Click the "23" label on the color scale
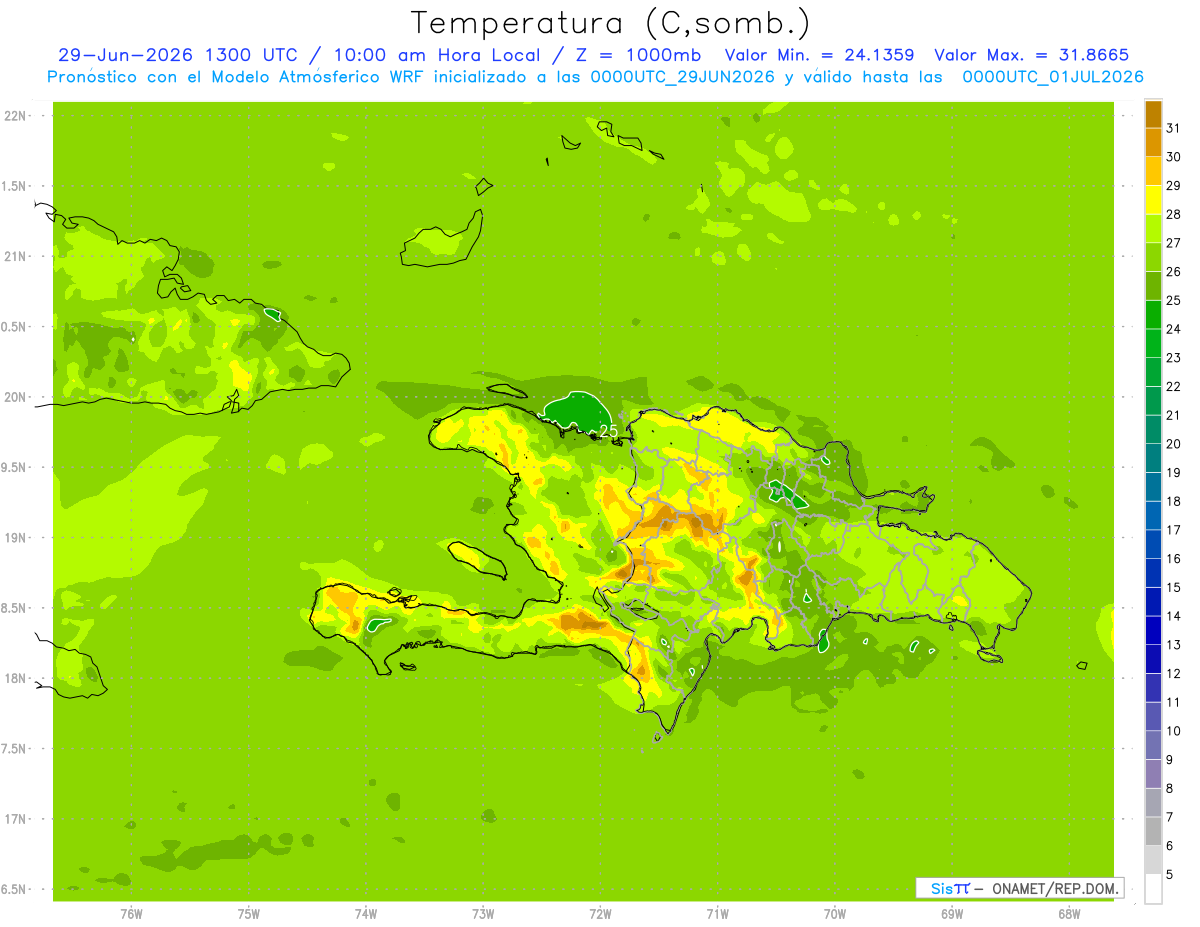This screenshot has height=927, width=1200. tap(1175, 358)
